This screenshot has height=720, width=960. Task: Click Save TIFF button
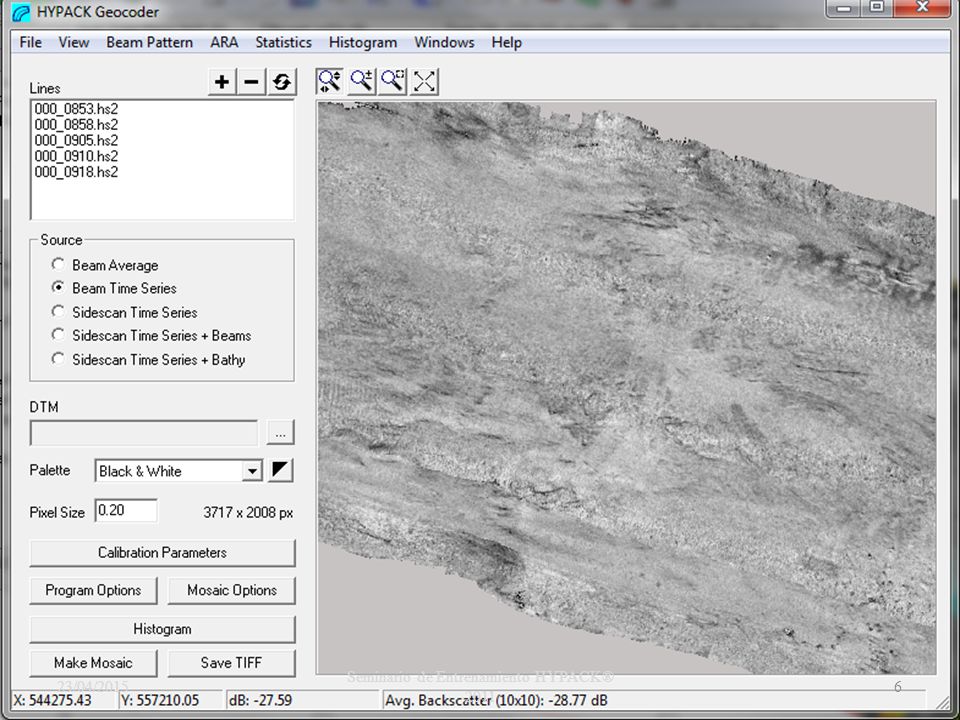[x=231, y=662]
